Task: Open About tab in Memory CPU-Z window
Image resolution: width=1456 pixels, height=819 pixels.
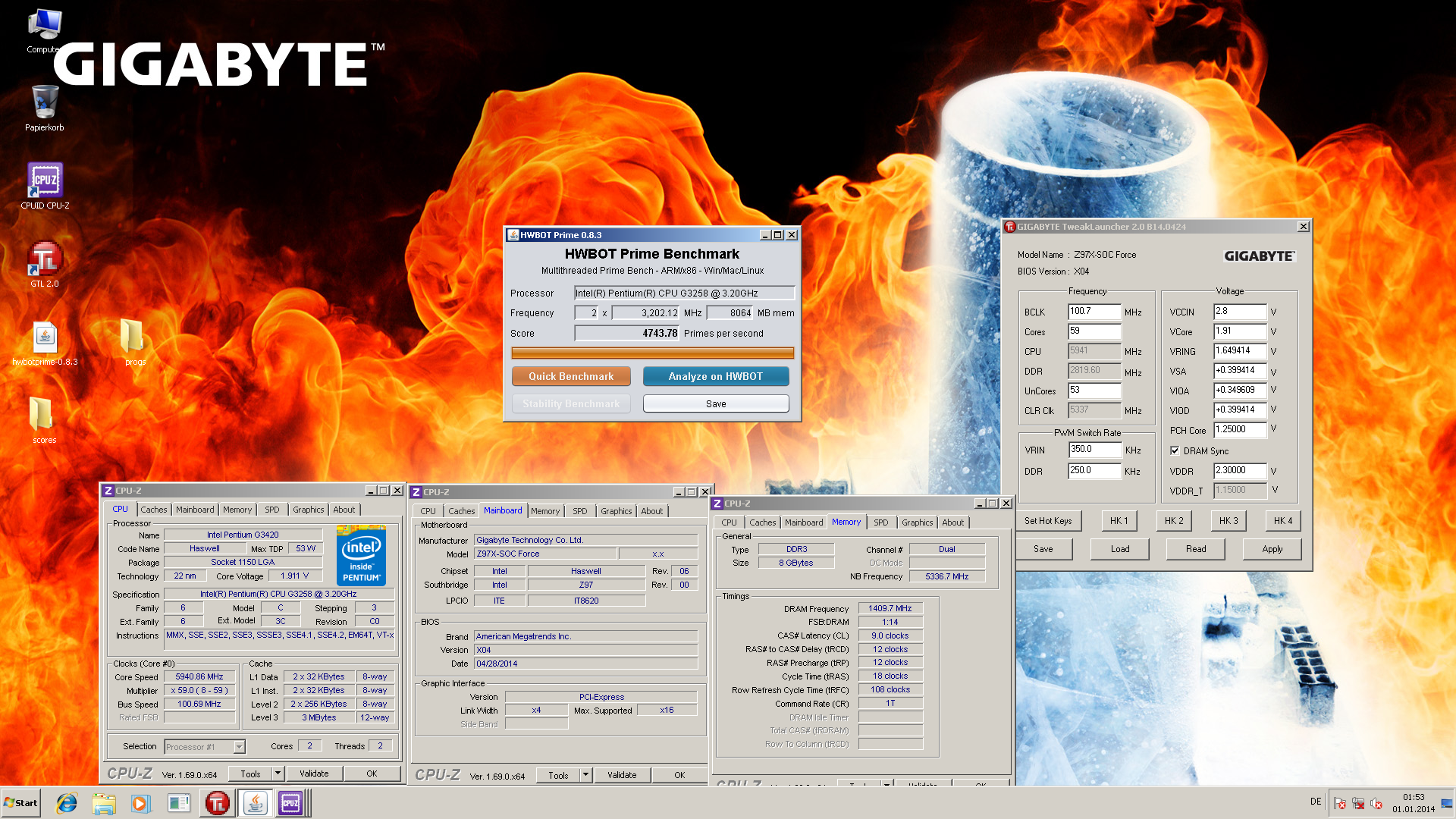Action: point(952,522)
